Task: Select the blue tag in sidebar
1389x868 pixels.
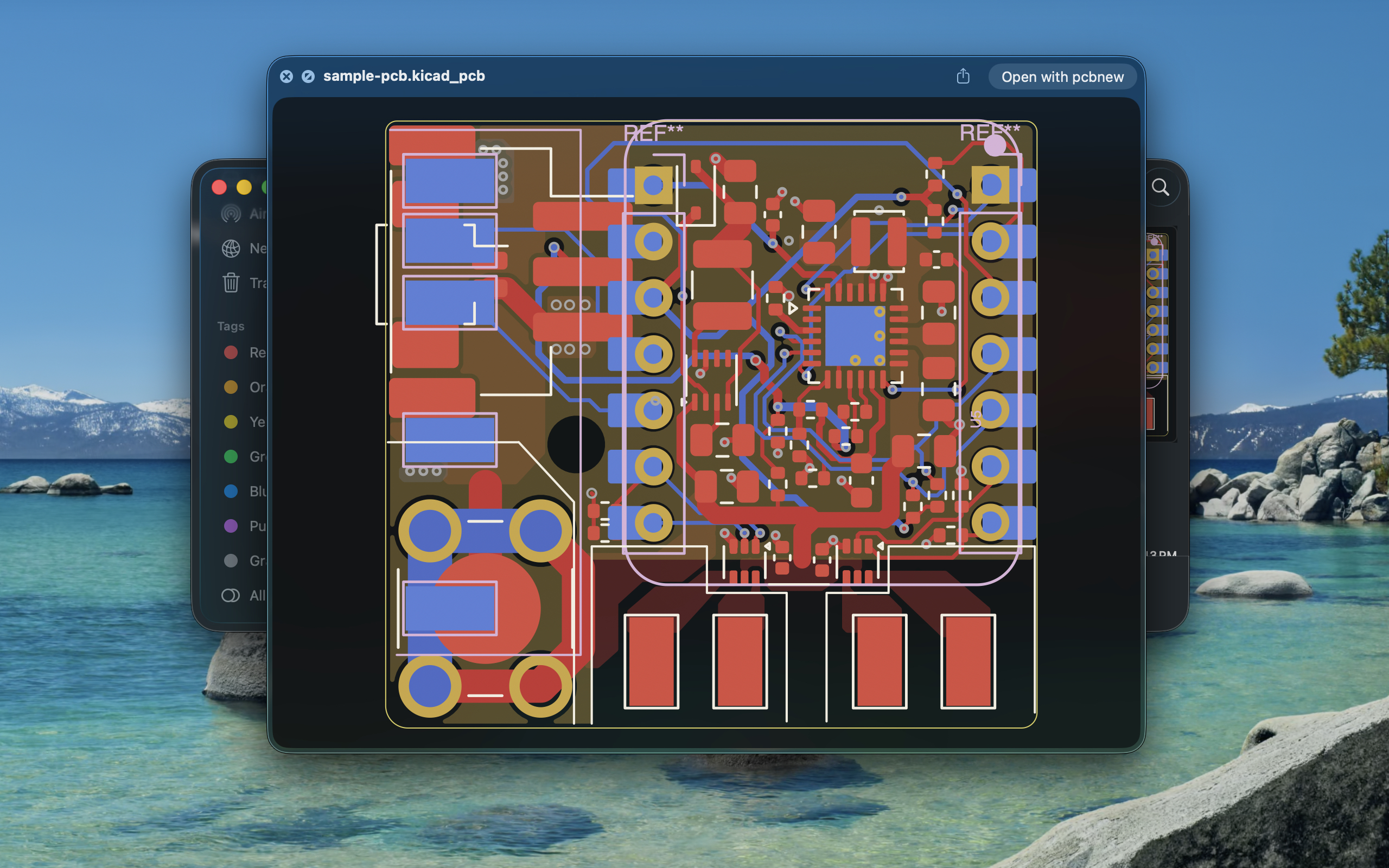Action: 231,492
